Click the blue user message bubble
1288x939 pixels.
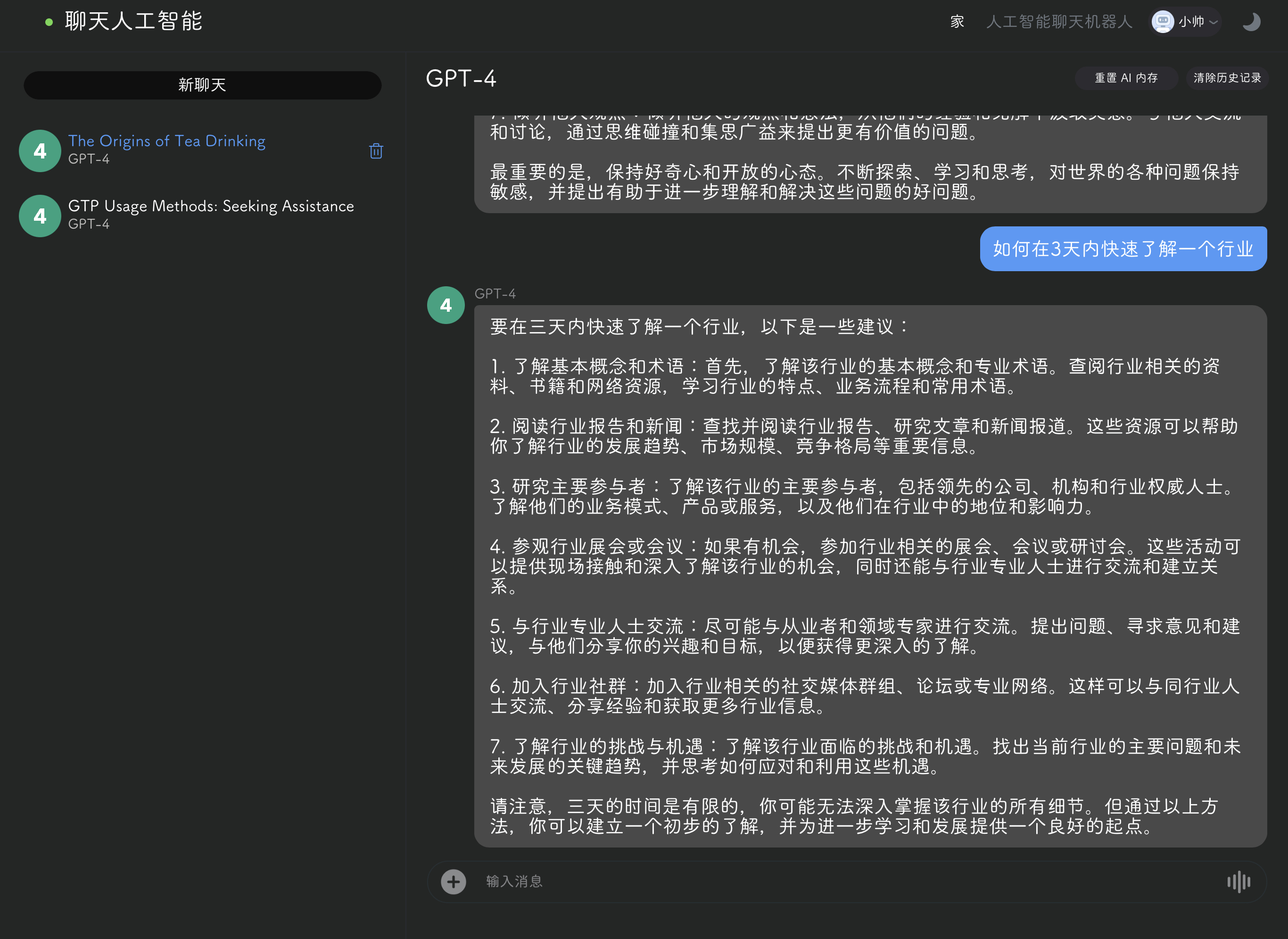(1123, 249)
